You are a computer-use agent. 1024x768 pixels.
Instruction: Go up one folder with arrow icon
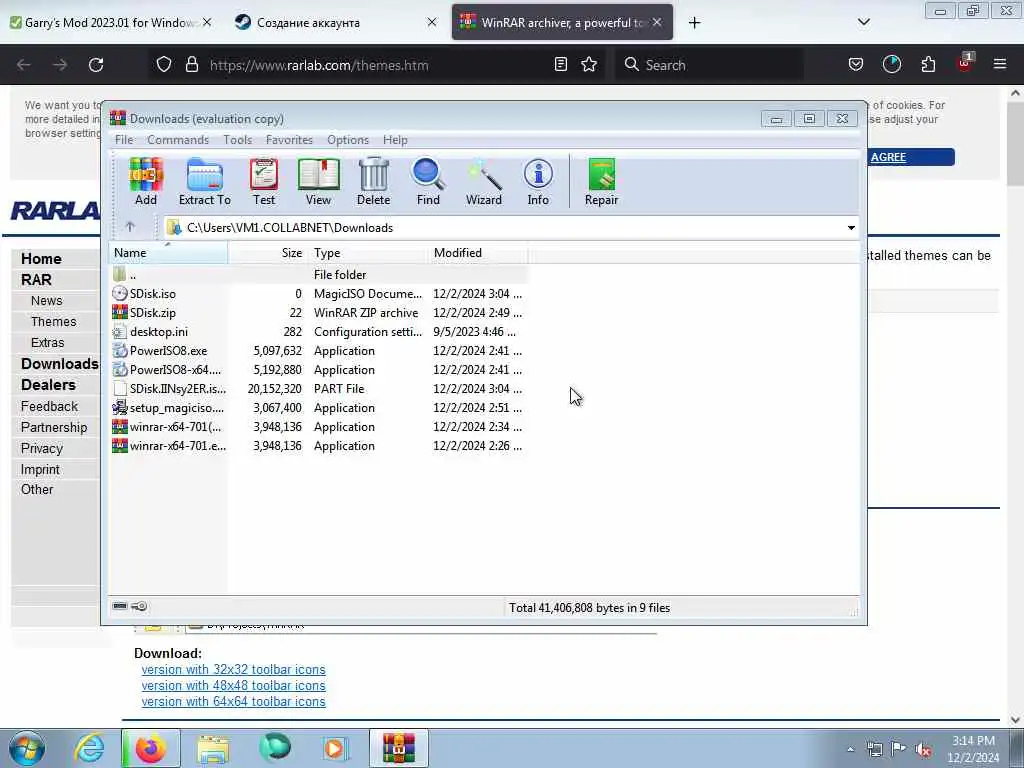pyautogui.click(x=130, y=227)
